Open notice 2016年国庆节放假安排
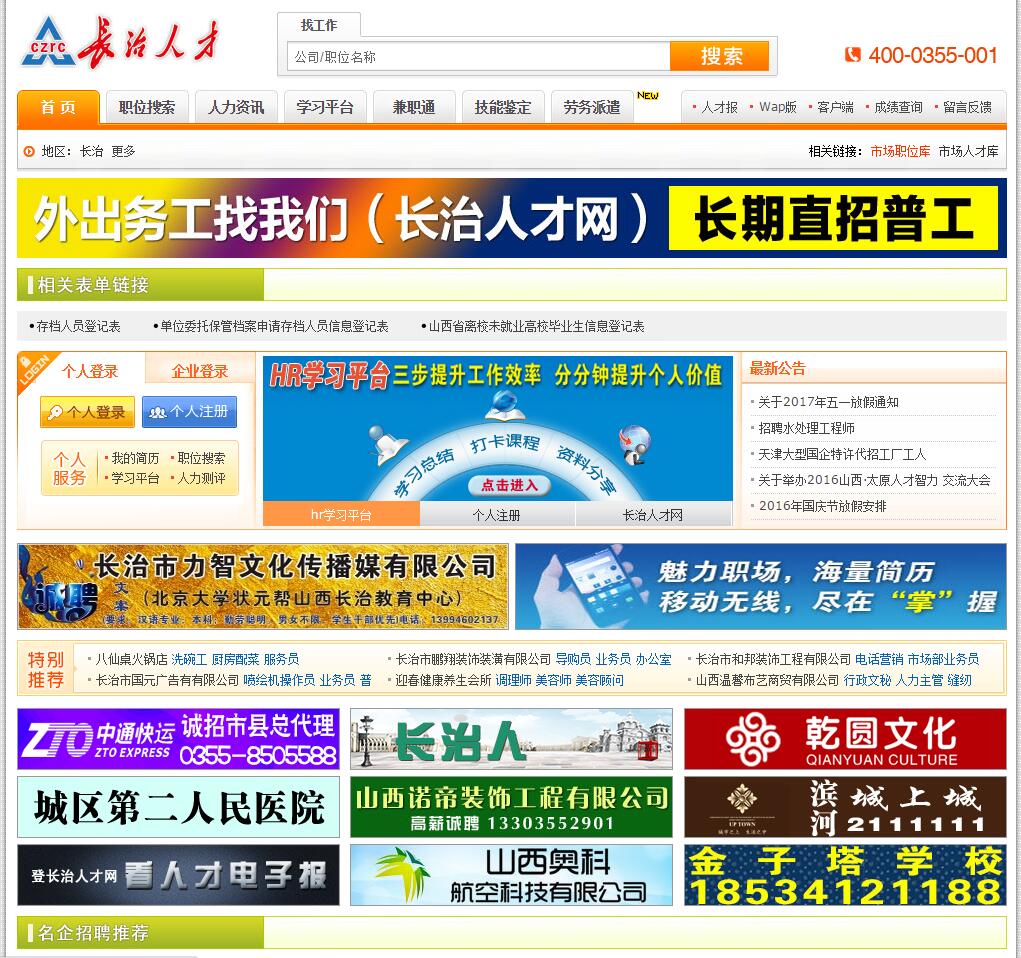 click(x=822, y=506)
